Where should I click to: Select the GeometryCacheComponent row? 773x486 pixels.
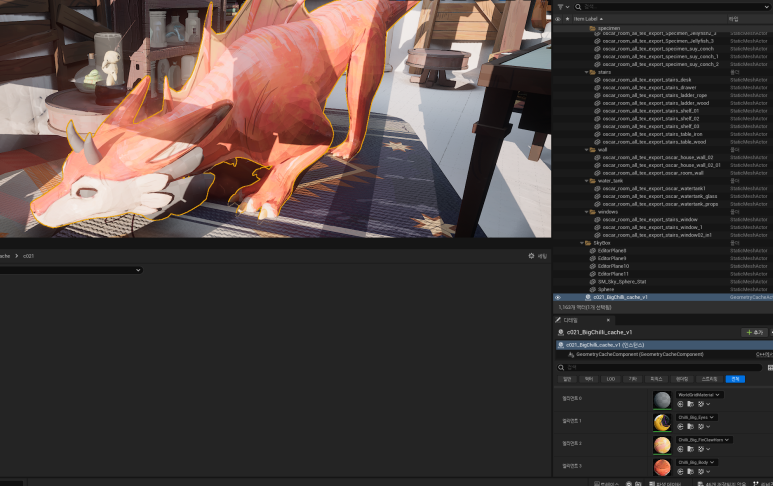[x=664, y=354]
